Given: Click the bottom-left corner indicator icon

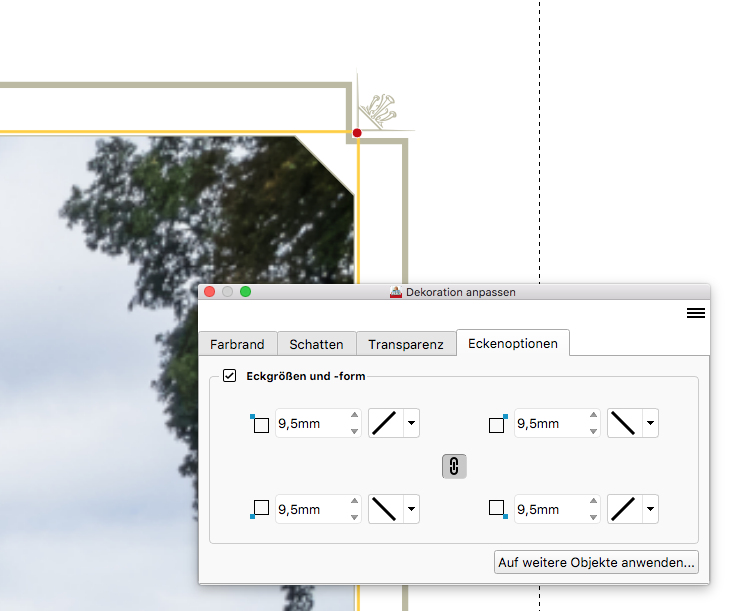Looking at the screenshot, I should [259, 509].
